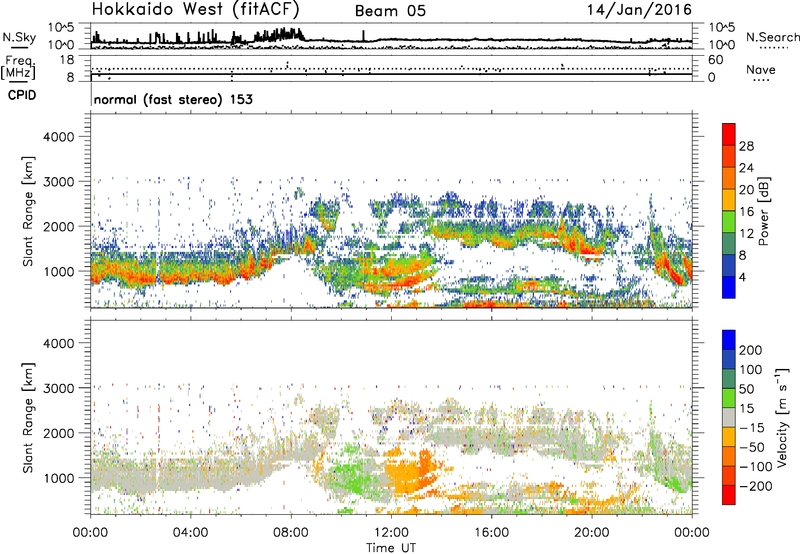Pick the red top segment of power color bar
The height and width of the screenshot is (554, 800).
point(729,135)
